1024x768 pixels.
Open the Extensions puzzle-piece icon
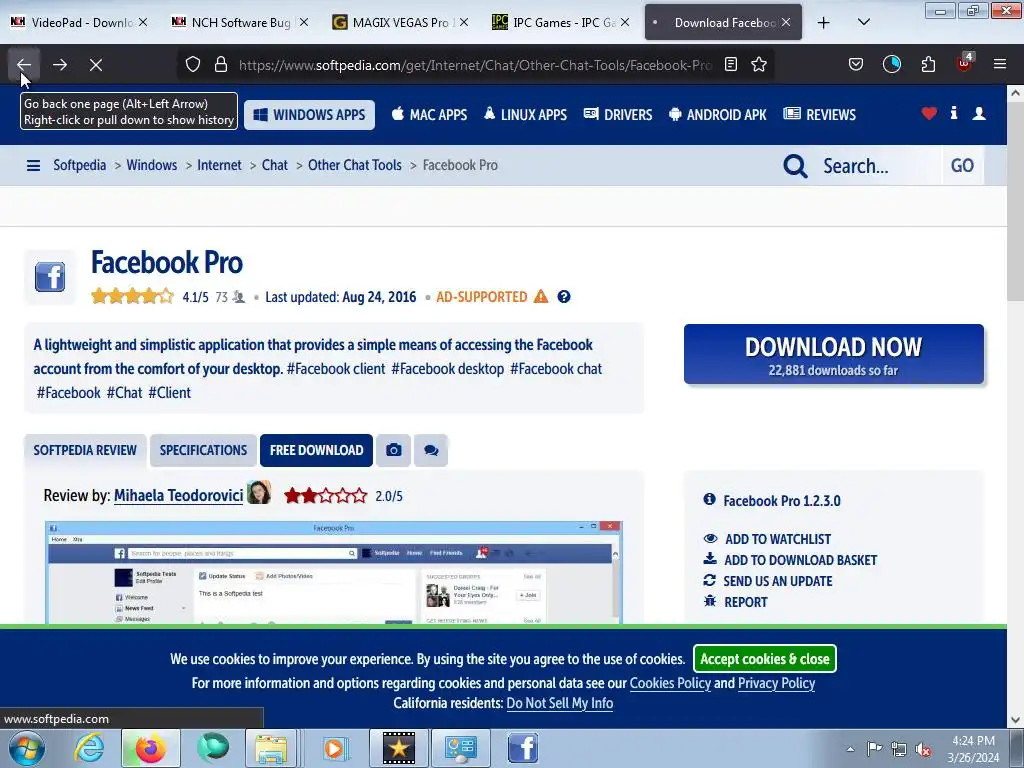tap(928, 64)
